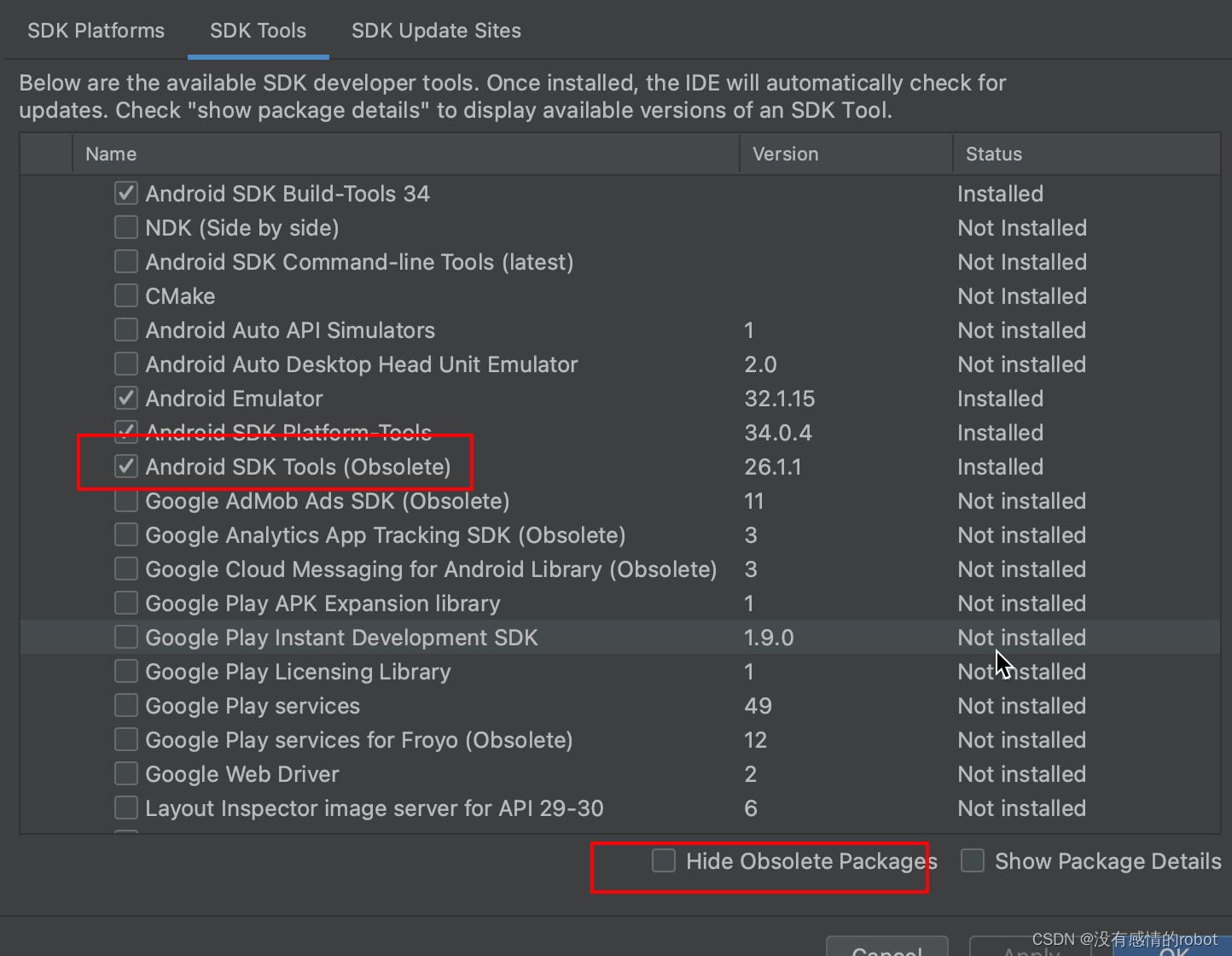Check Google AdMob Ads SDK (Obsolete)

click(x=126, y=500)
